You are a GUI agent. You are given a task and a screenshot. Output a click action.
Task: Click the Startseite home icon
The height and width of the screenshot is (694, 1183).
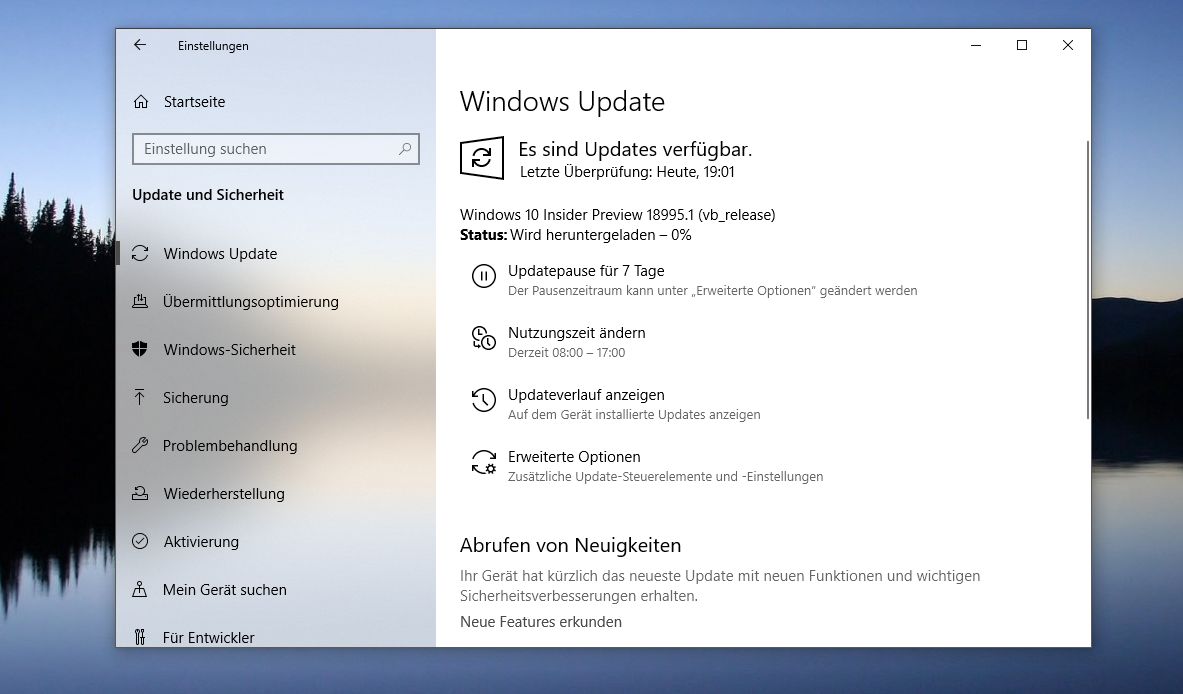(x=140, y=102)
